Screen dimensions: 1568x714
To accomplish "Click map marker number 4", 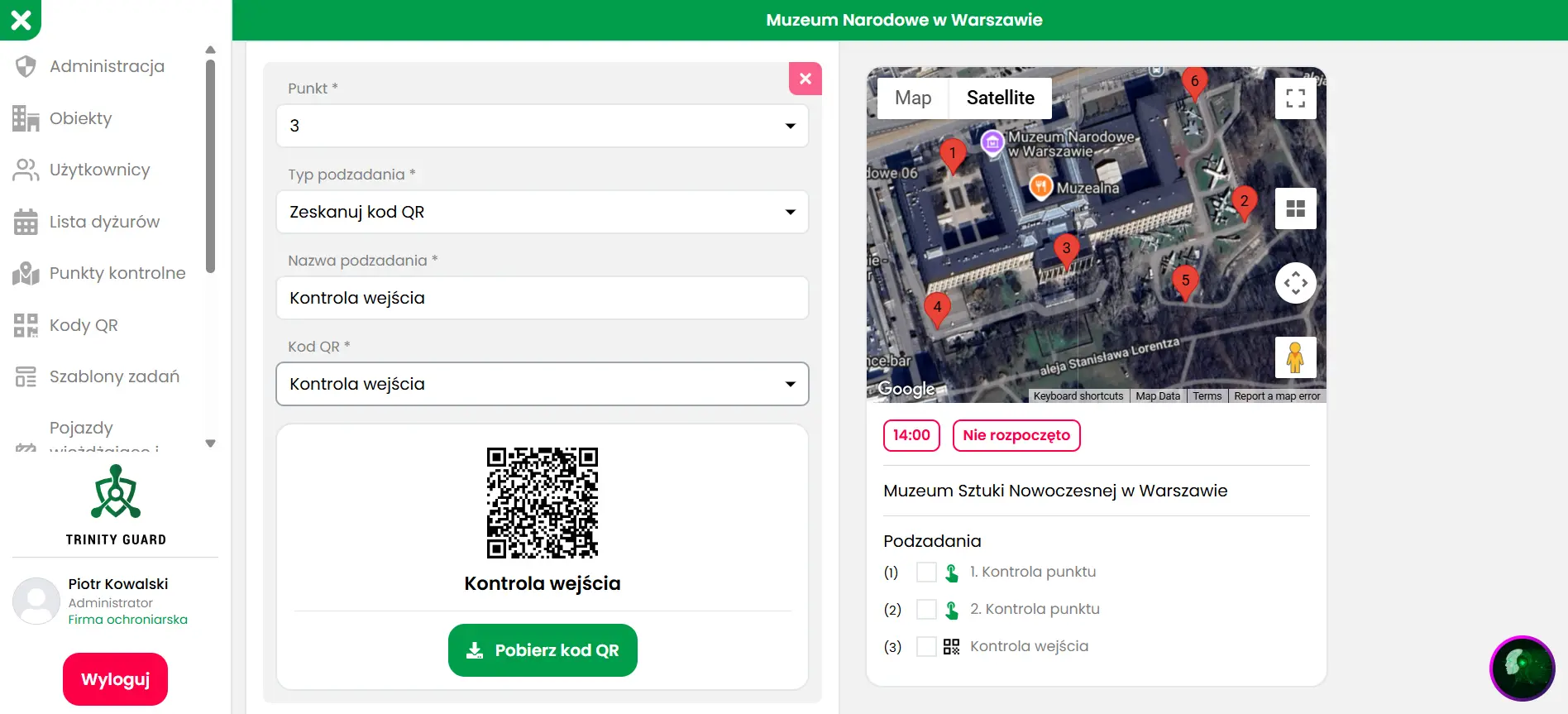I will pyautogui.click(x=937, y=310).
